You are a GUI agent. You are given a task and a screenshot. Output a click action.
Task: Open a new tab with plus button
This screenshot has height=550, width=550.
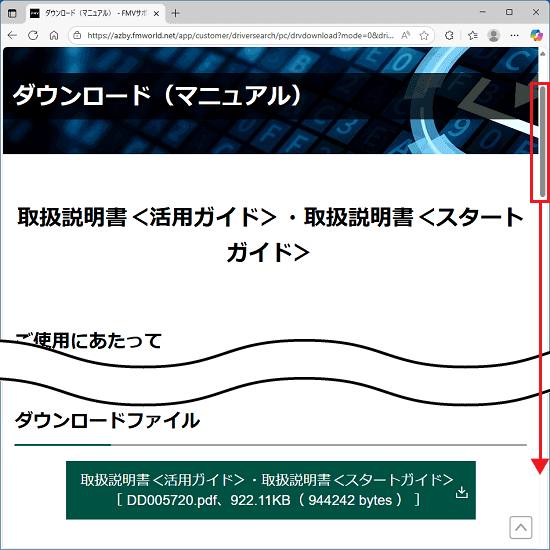[x=175, y=13]
